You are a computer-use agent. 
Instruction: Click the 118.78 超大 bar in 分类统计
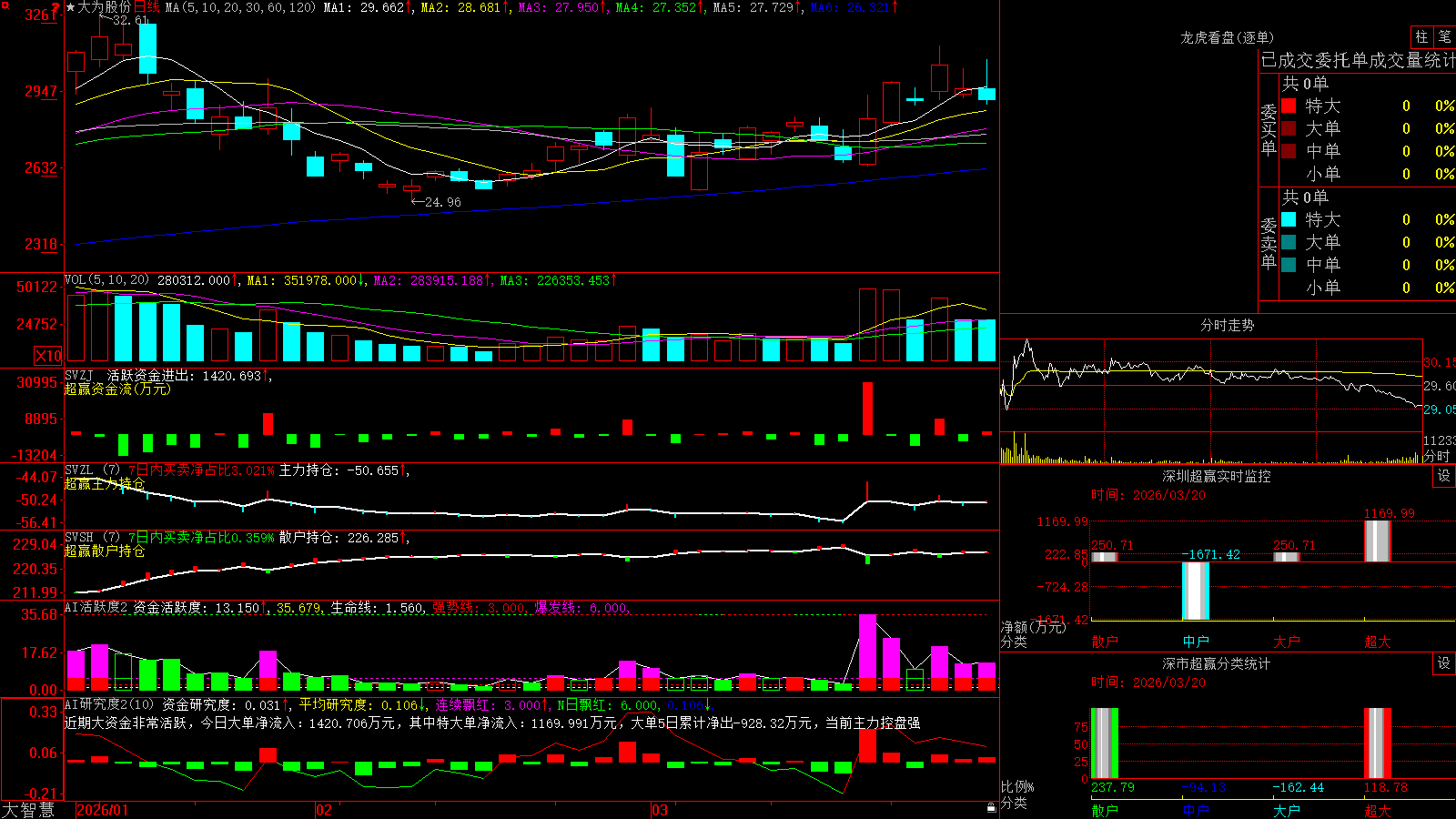pyautogui.click(x=1378, y=743)
